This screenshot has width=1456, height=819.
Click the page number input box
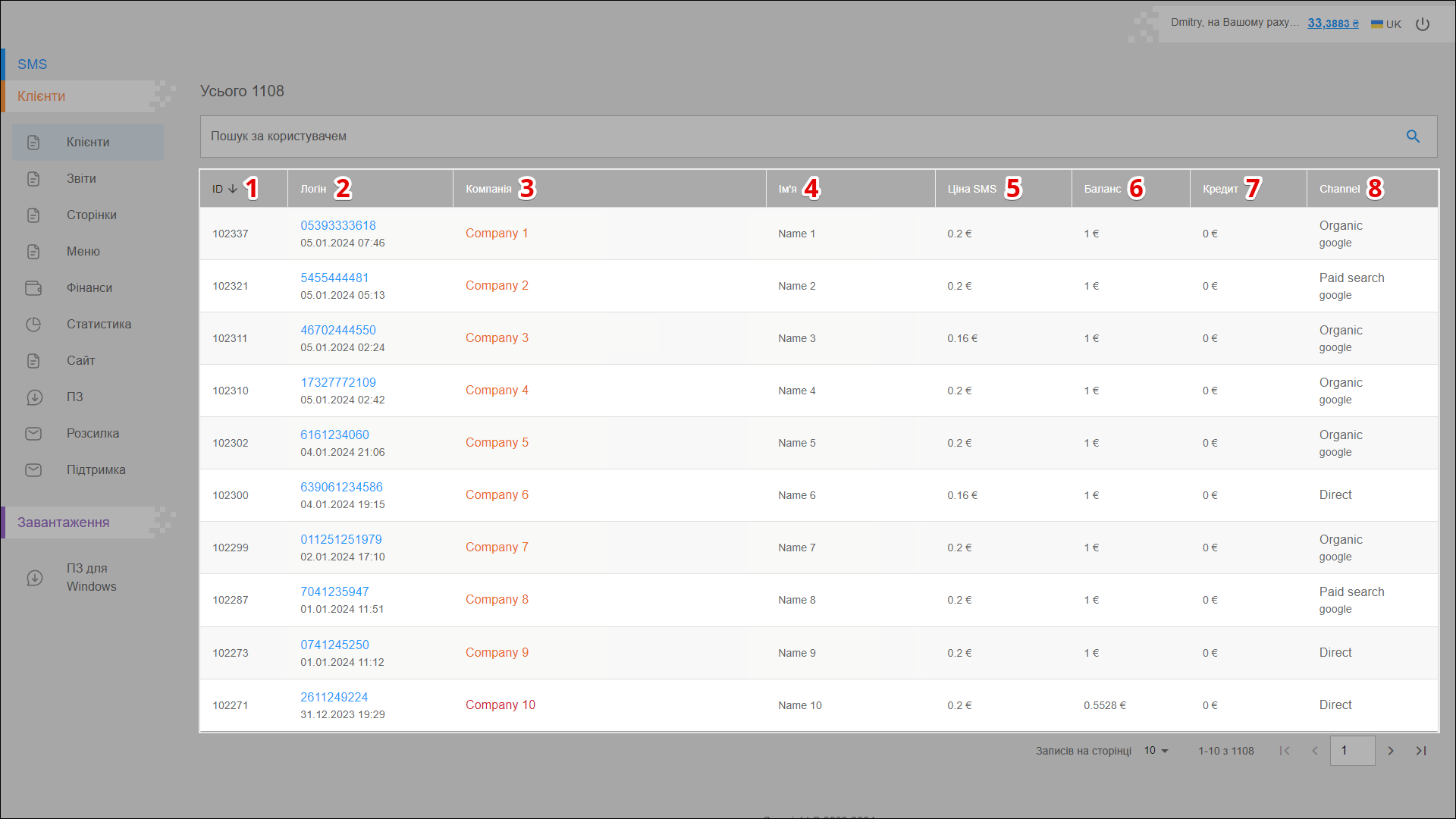[1351, 751]
